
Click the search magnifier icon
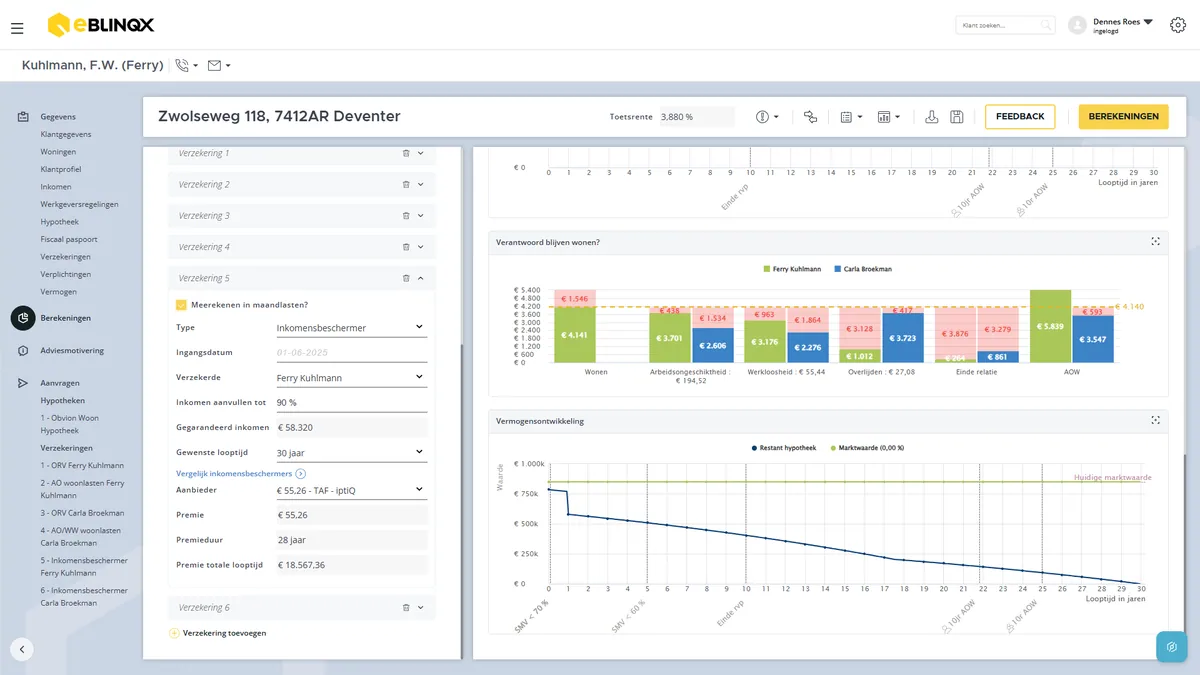[1046, 25]
